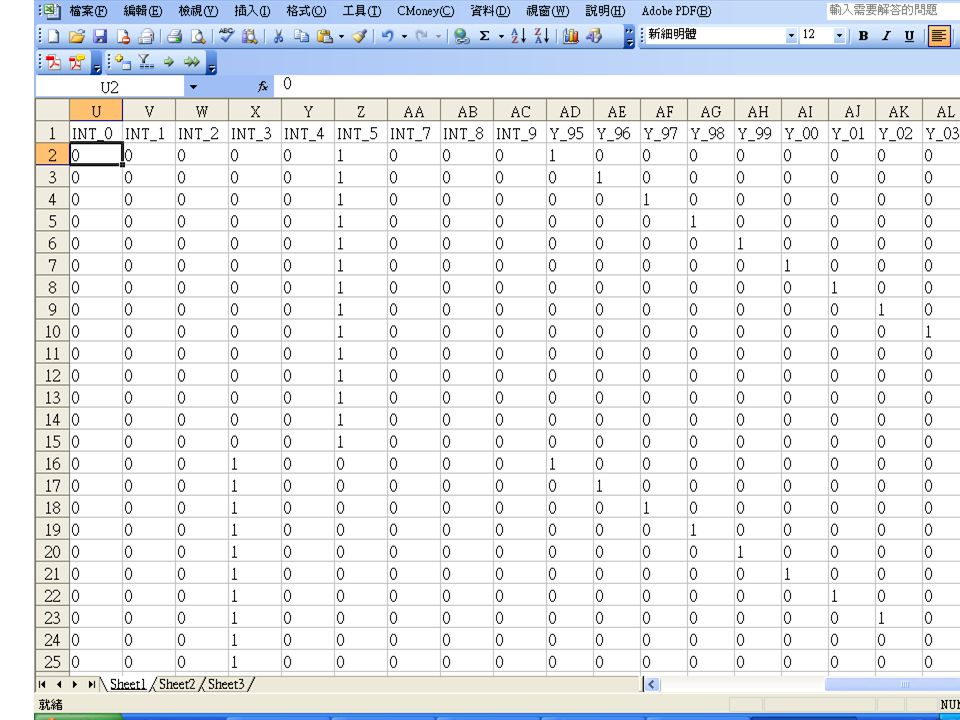Sort ascending with the A-Z icon
This screenshot has height=720, width=960.
tap(518, 37)
